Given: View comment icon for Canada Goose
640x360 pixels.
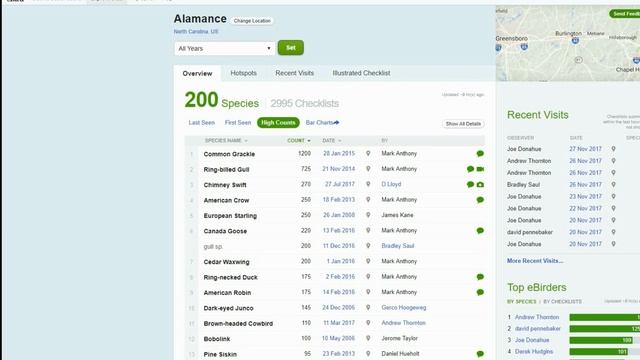Looking at the screenshot, I should (x=480, y=231).
